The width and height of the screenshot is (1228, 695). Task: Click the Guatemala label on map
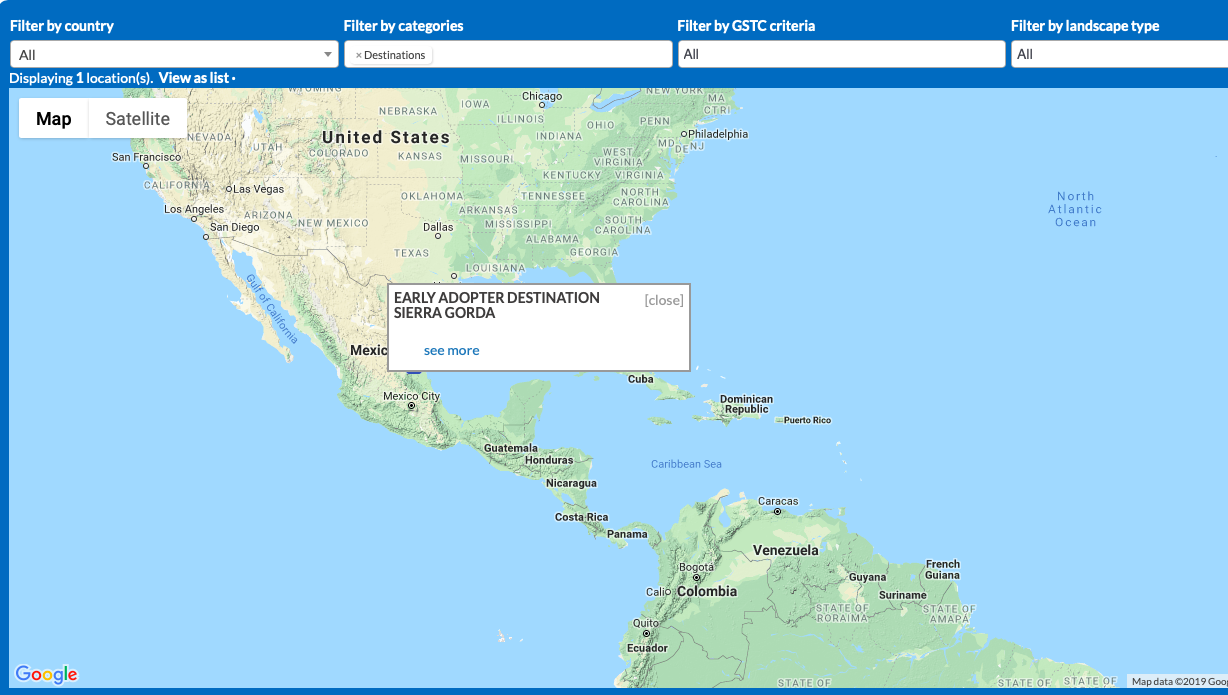pyautogui.click(x=511, y=448)
